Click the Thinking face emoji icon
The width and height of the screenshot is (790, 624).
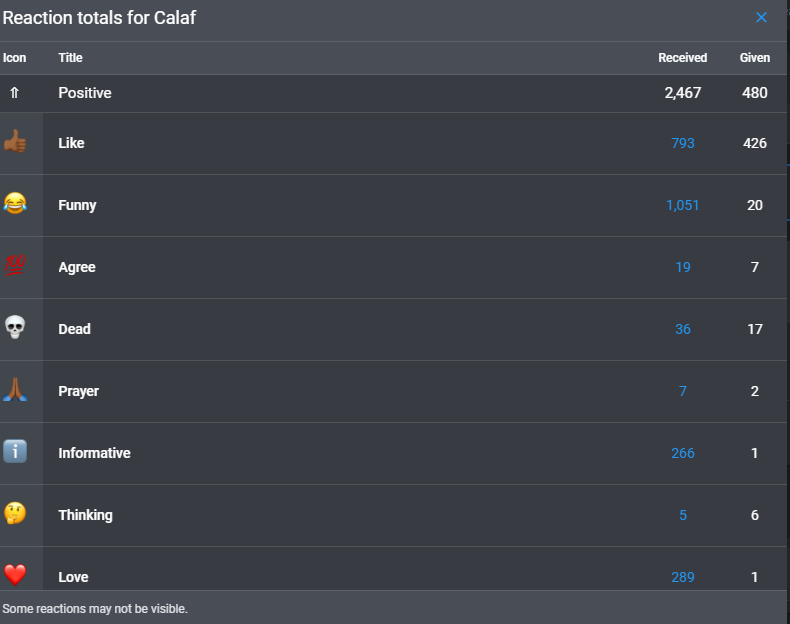click(15, 513)
